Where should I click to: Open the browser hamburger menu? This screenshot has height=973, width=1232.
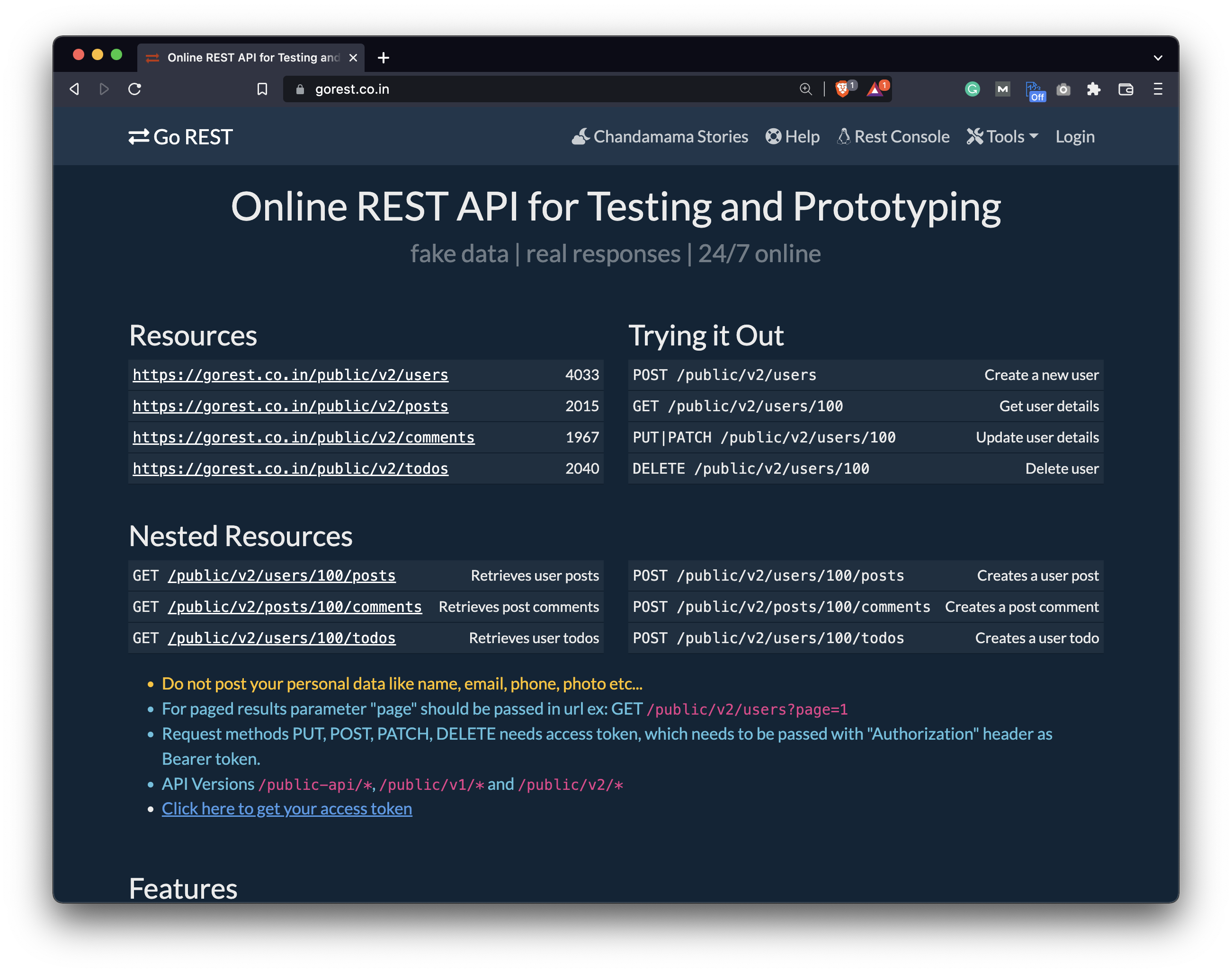pyautogui.click(x=1157, y=89)
